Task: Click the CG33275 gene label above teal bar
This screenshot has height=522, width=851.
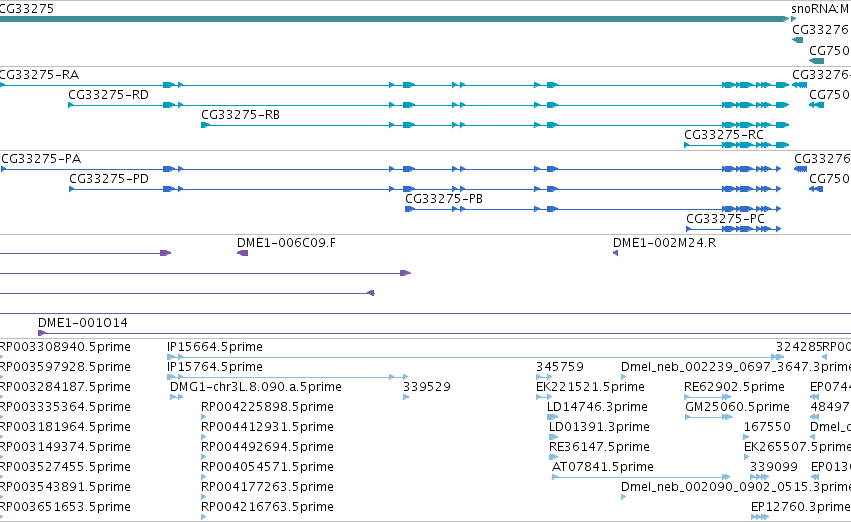Action: [27, 9]
